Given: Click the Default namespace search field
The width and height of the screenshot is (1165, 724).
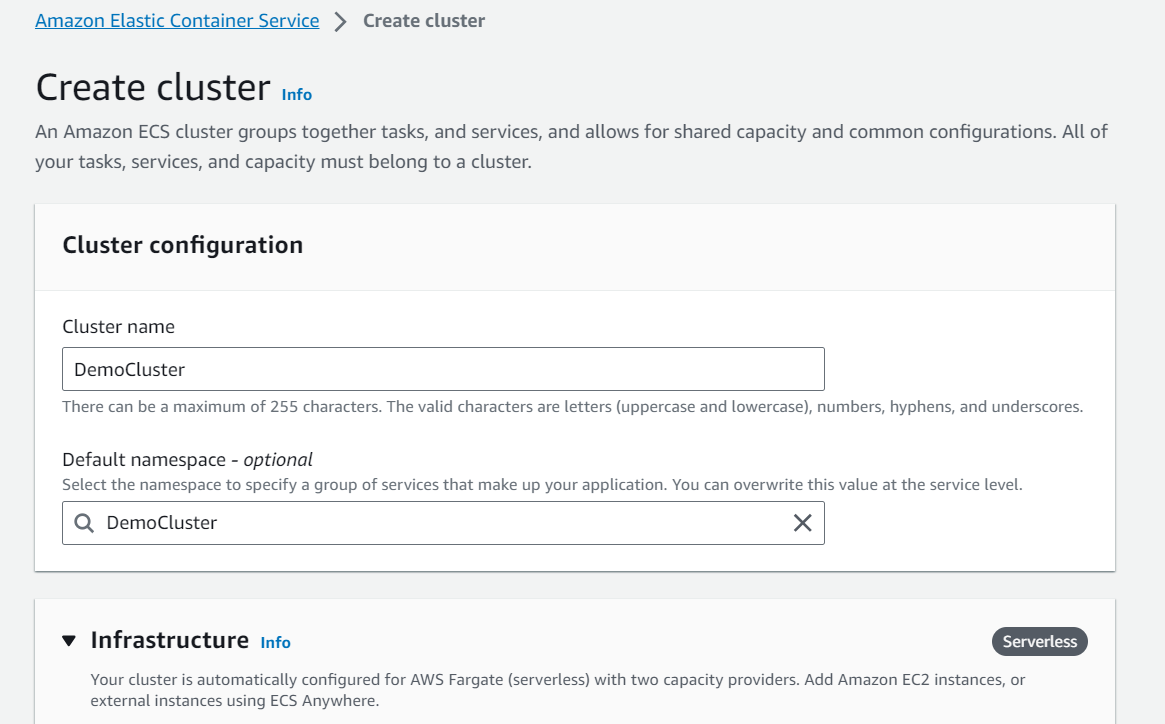Looking at the screenshot, I should [x=443, y=523].
